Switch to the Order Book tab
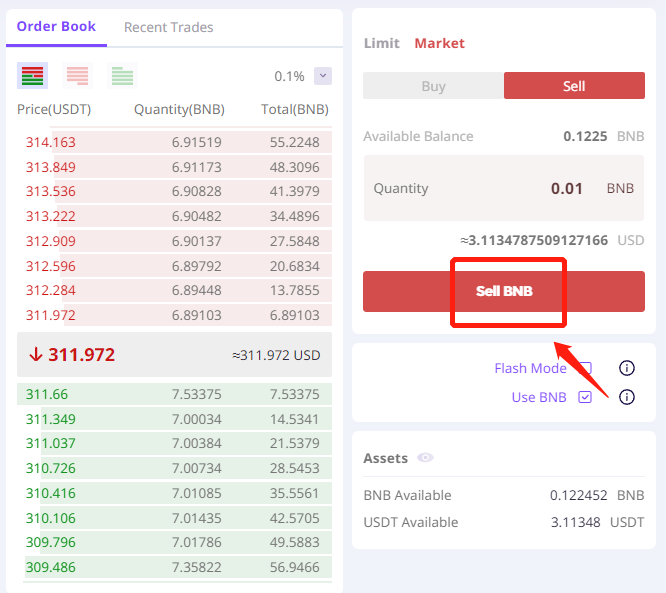The image size is (666, 593). click(56, 26)
